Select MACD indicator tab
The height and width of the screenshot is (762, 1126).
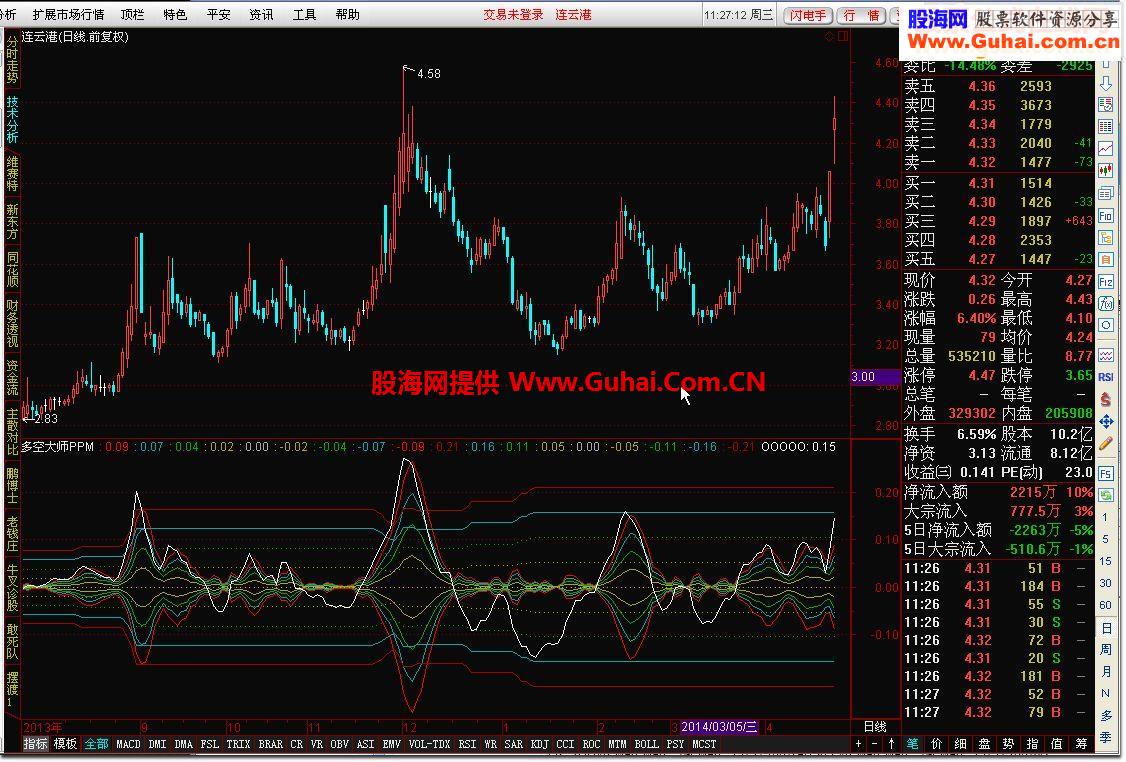129,745
